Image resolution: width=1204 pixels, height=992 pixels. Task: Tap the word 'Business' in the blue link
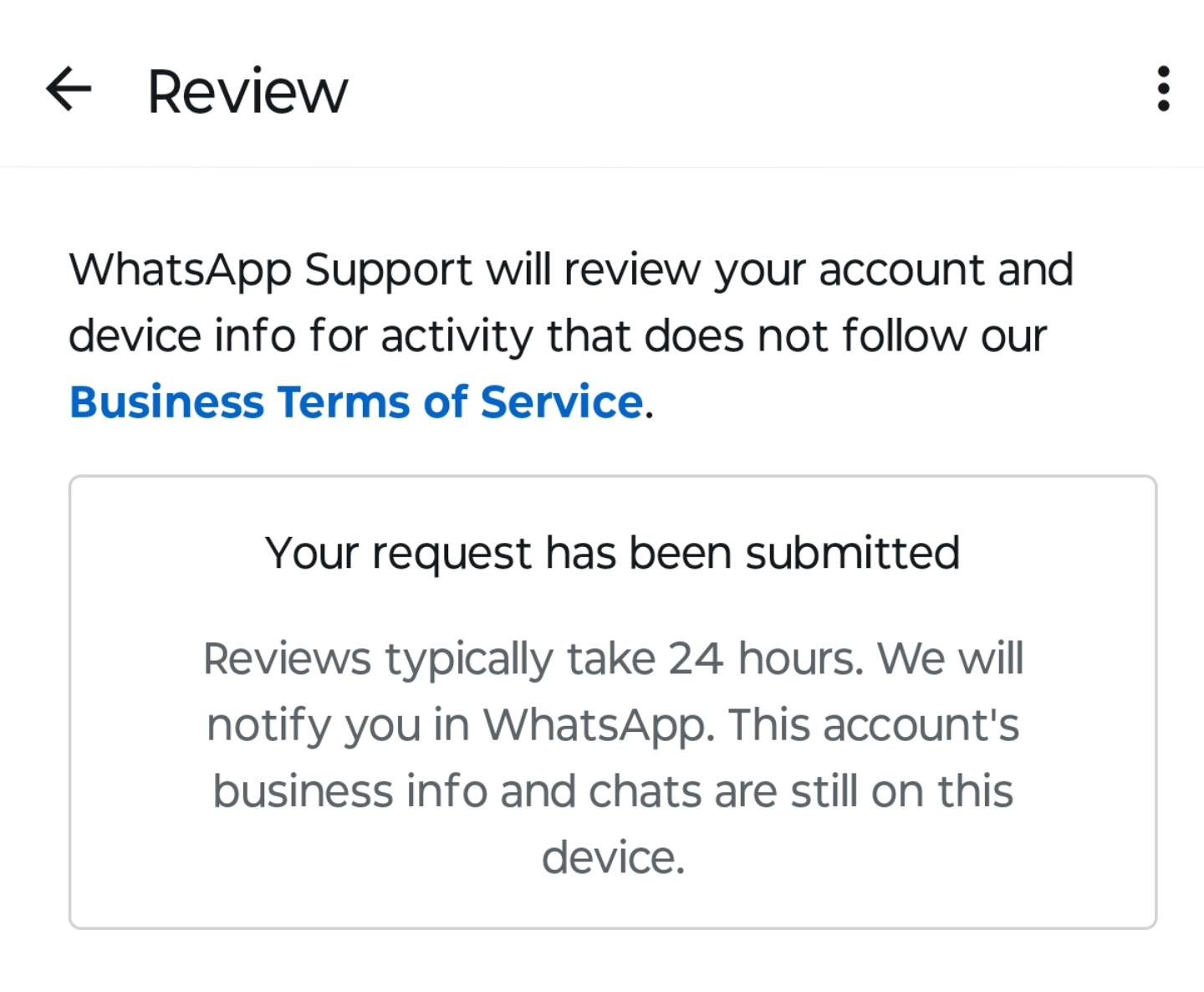(x=166, y=402)
